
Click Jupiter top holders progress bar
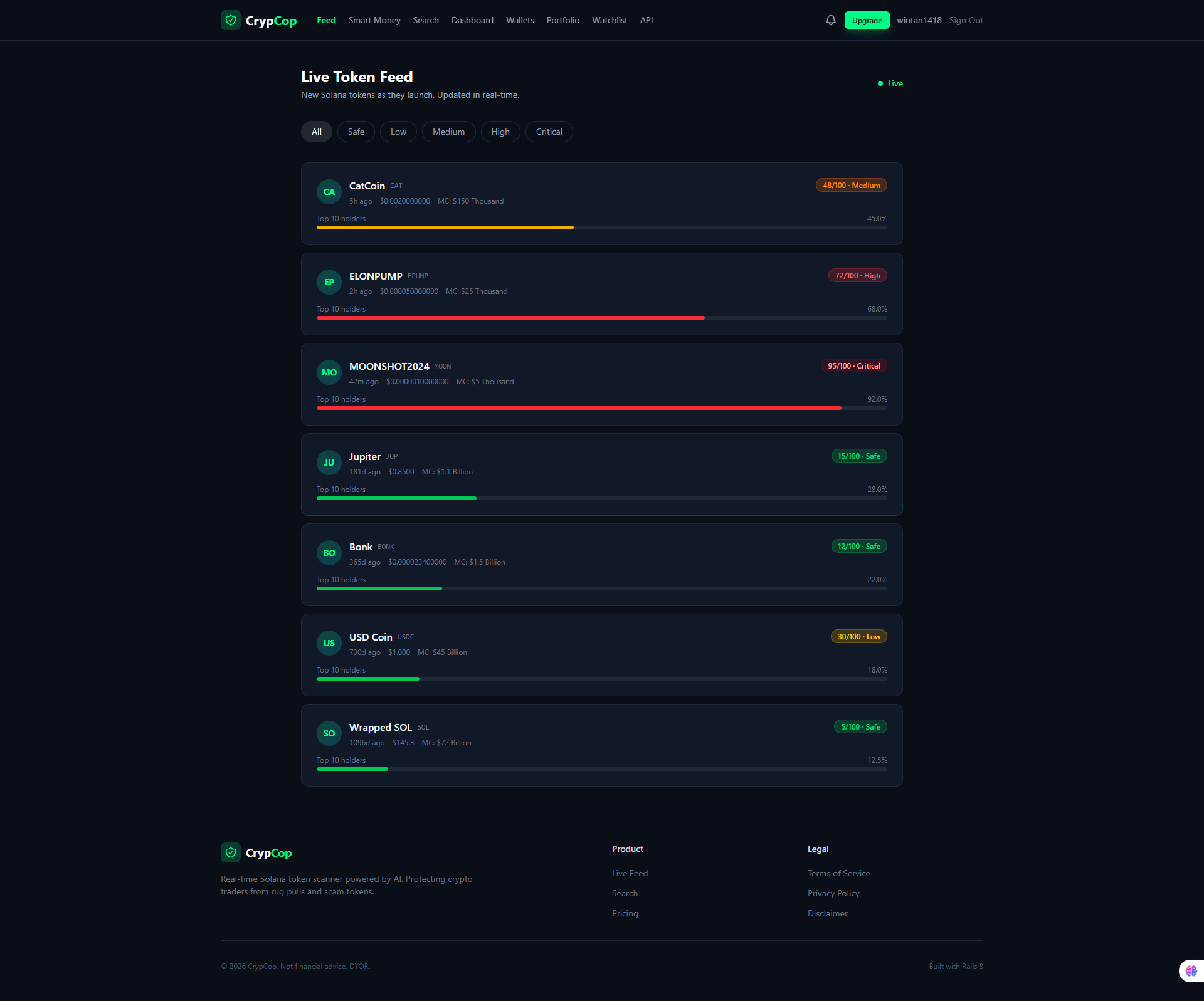tap(602, 498)
